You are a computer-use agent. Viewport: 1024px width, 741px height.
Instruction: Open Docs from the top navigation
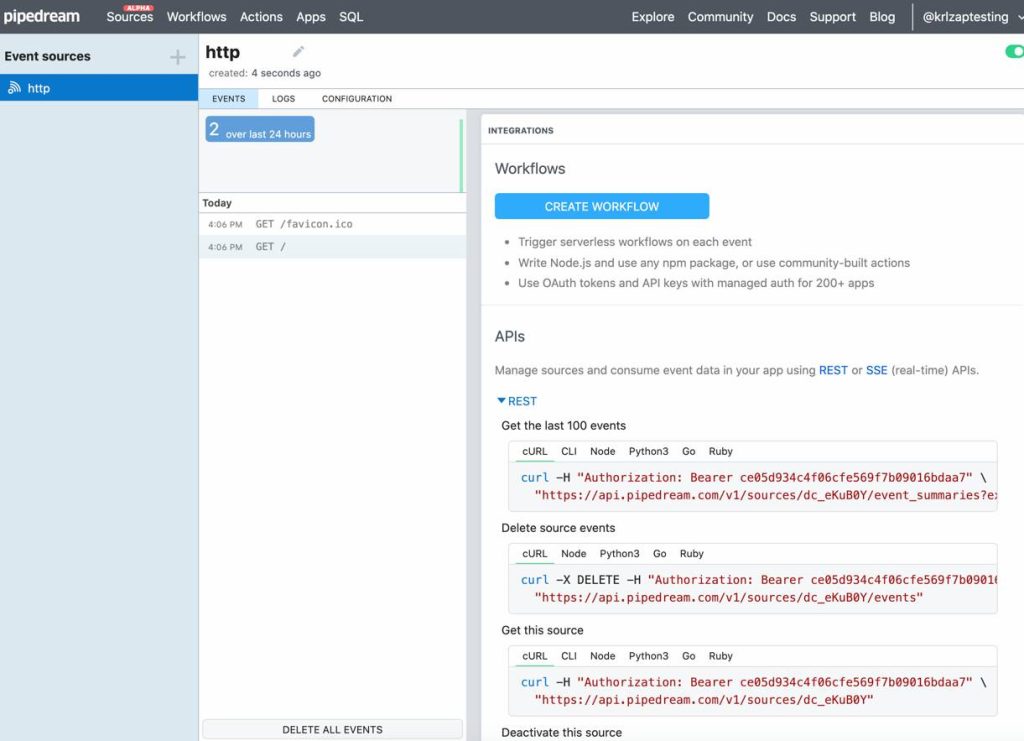click(x=781, y=17)
